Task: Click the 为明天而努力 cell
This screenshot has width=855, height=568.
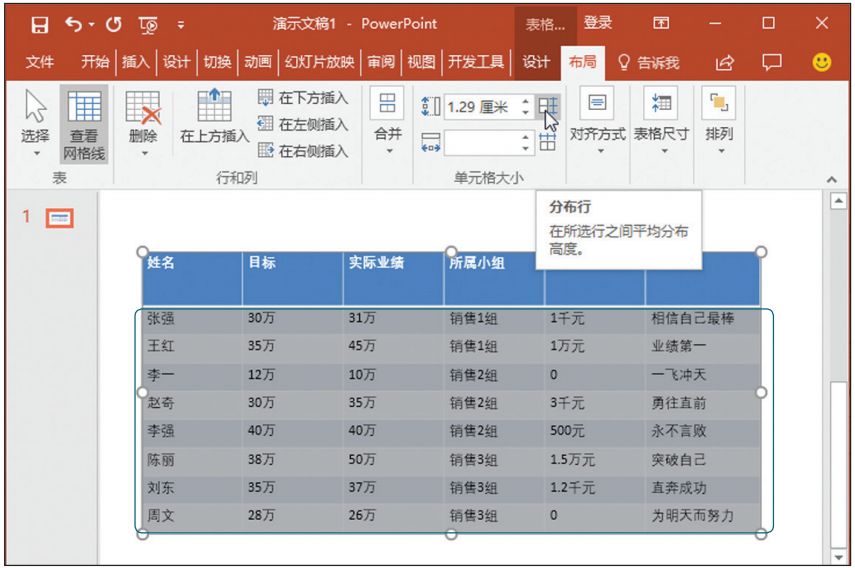Action: pyautogui.click(x=702, y=516)
